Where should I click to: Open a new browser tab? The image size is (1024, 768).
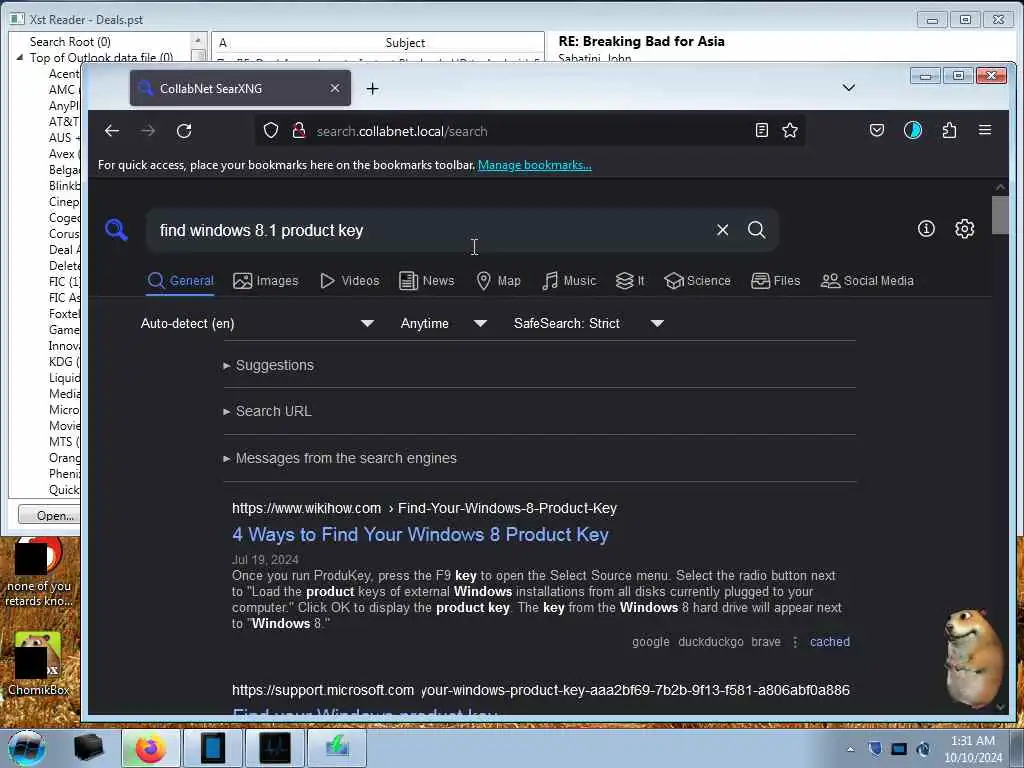[x=372, y=88]
